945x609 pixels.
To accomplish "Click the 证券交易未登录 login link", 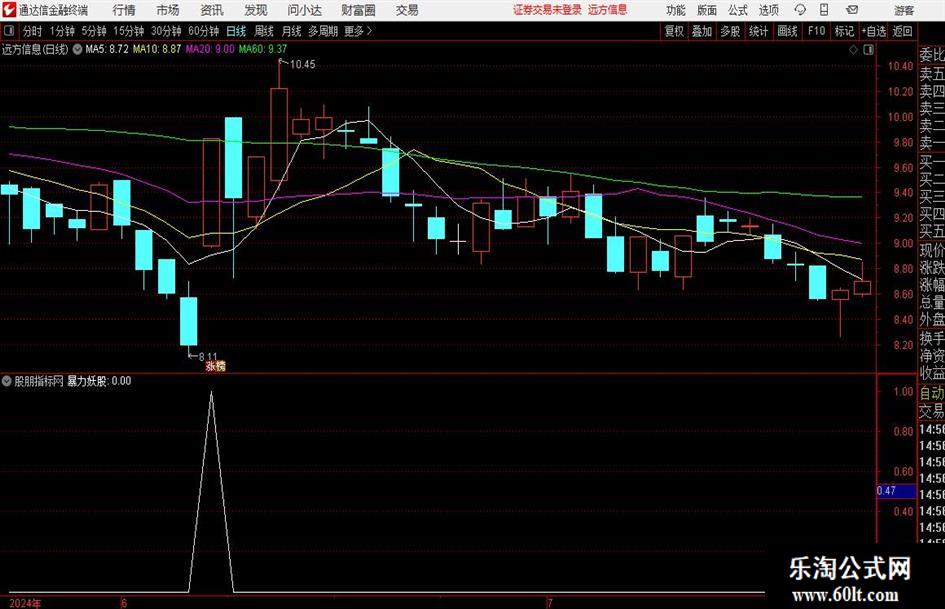I will pyautogui.click(x=547, y=10).
